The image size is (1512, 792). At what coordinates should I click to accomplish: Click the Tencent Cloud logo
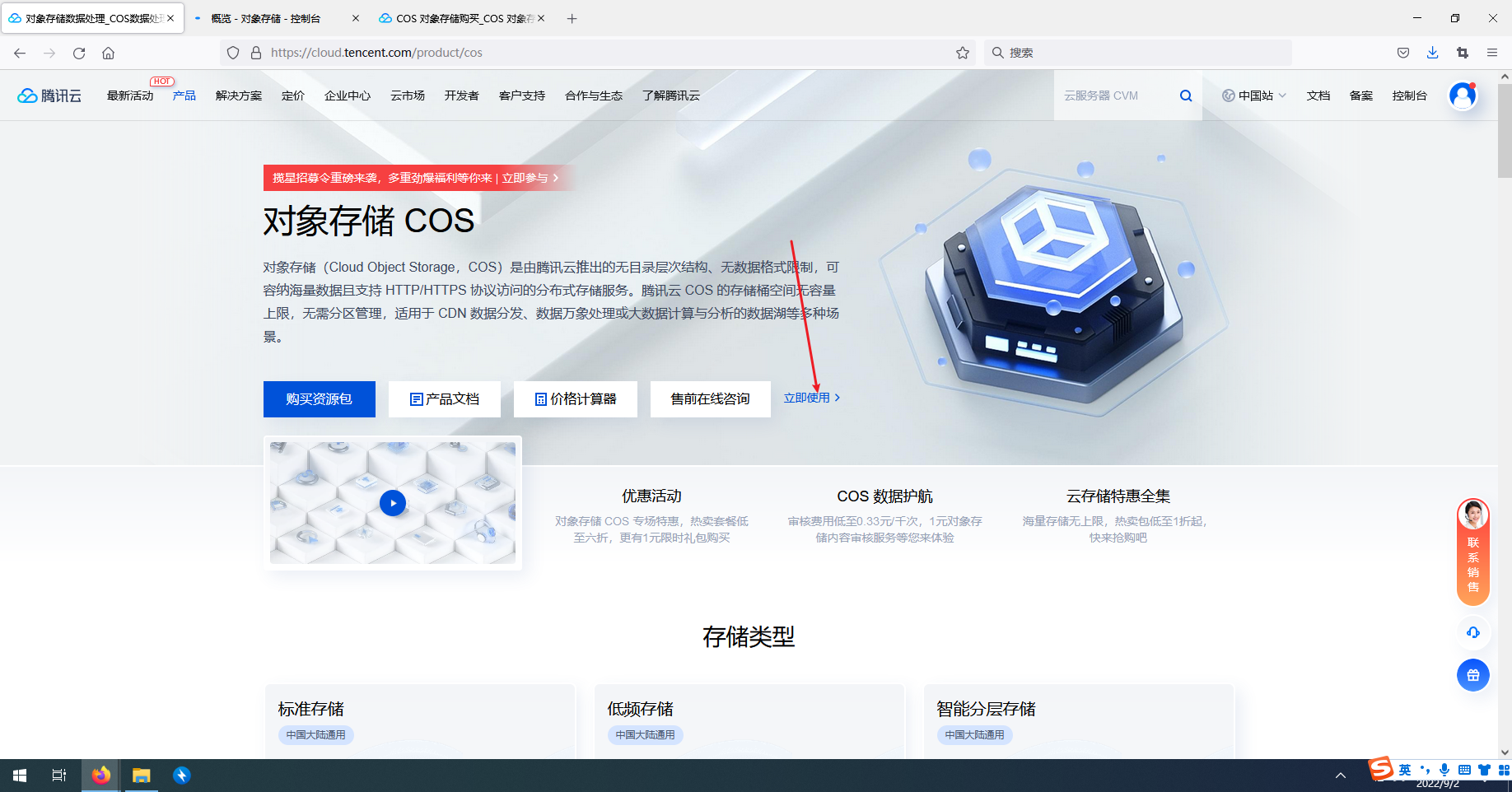(49, 95)
